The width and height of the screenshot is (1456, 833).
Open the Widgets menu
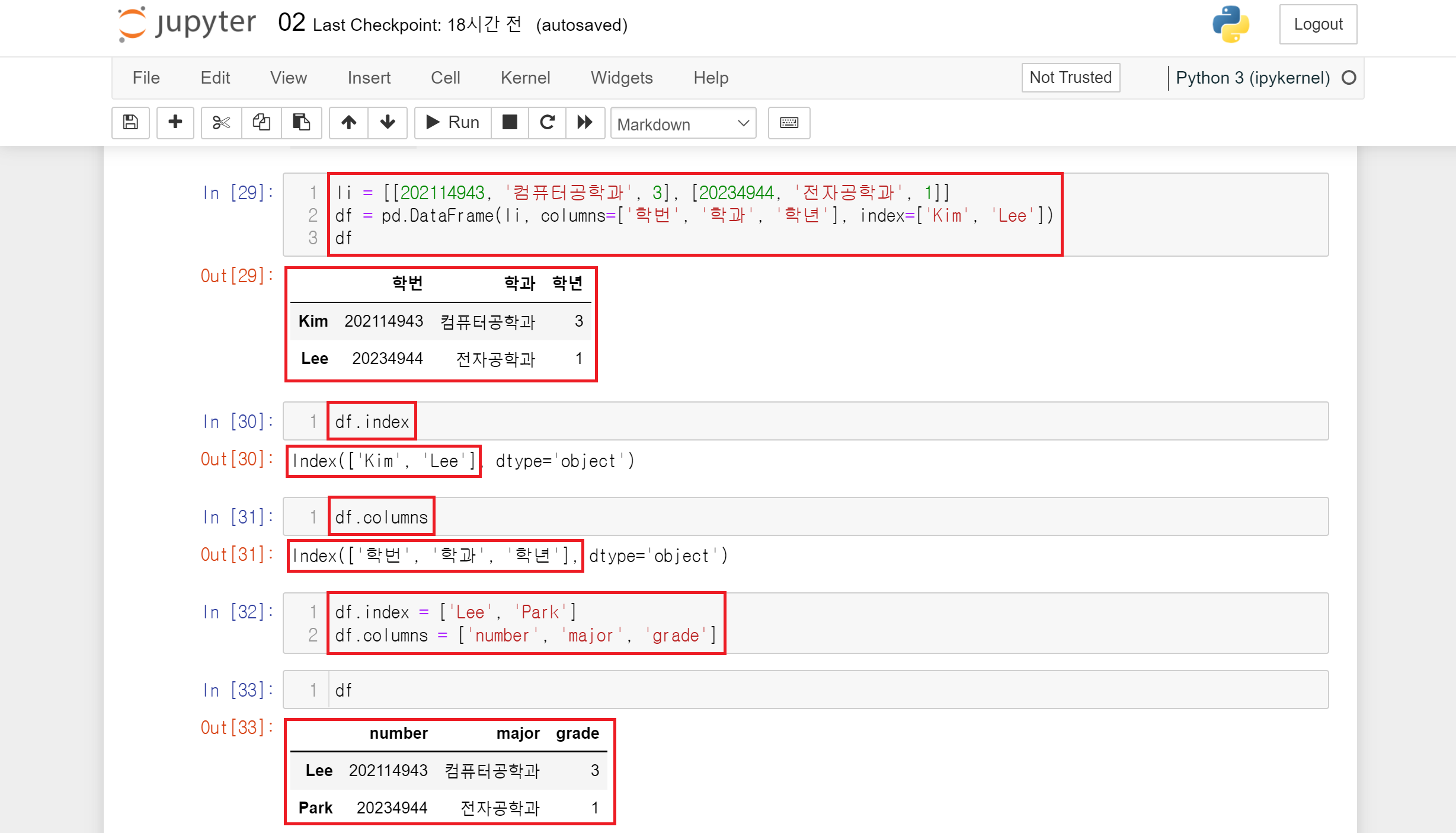pos(622,78)
